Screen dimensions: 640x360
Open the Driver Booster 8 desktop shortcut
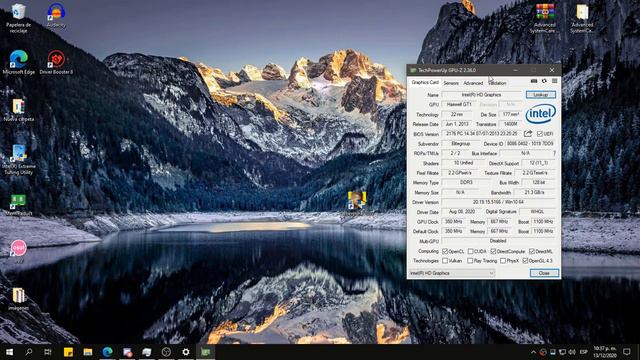click(x=56, y=62)
